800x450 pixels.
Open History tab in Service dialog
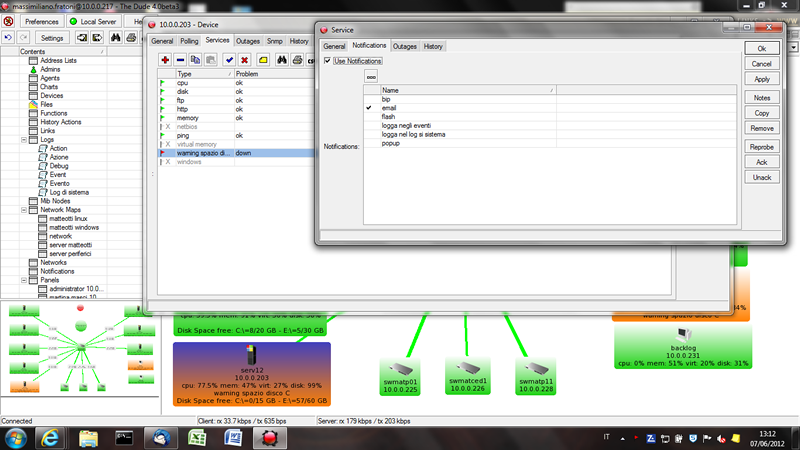pos(433,46)
